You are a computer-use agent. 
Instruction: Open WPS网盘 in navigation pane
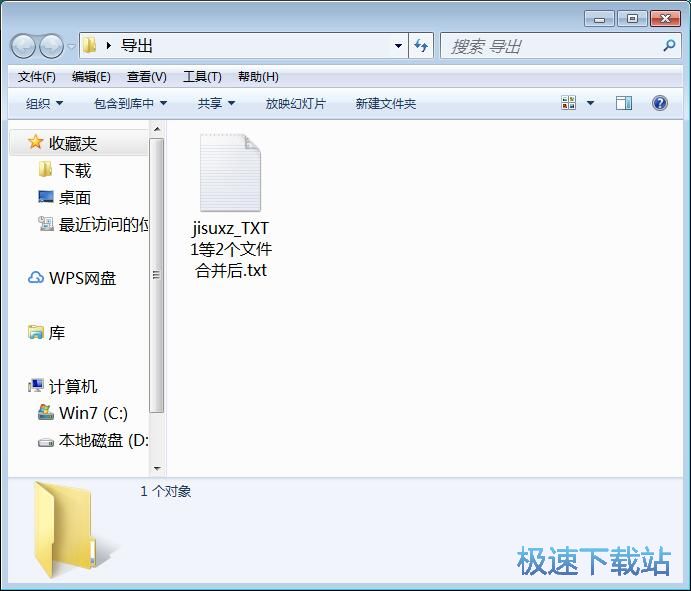[82, 278]
